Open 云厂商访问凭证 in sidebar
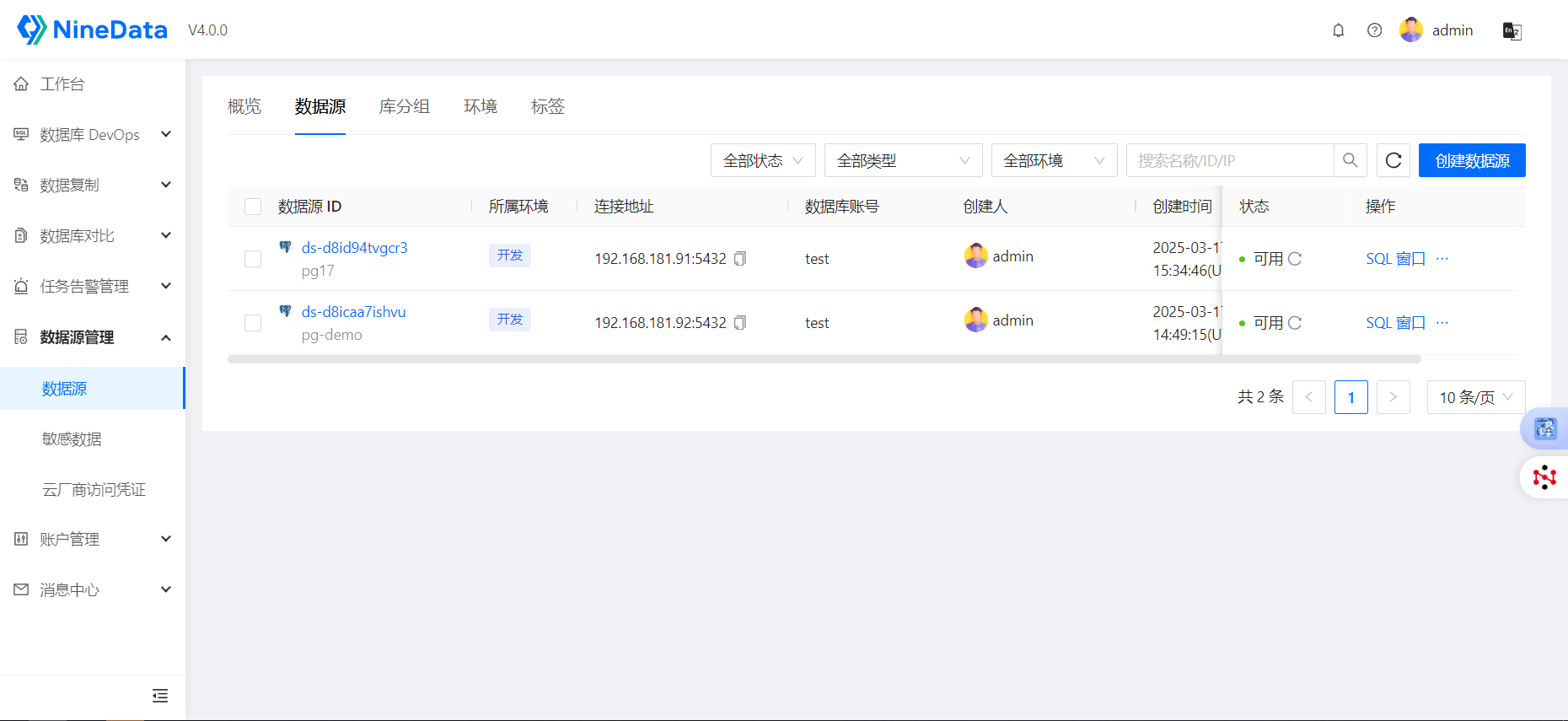Screen dimensions: 1568x721 (x=93, y=489)
